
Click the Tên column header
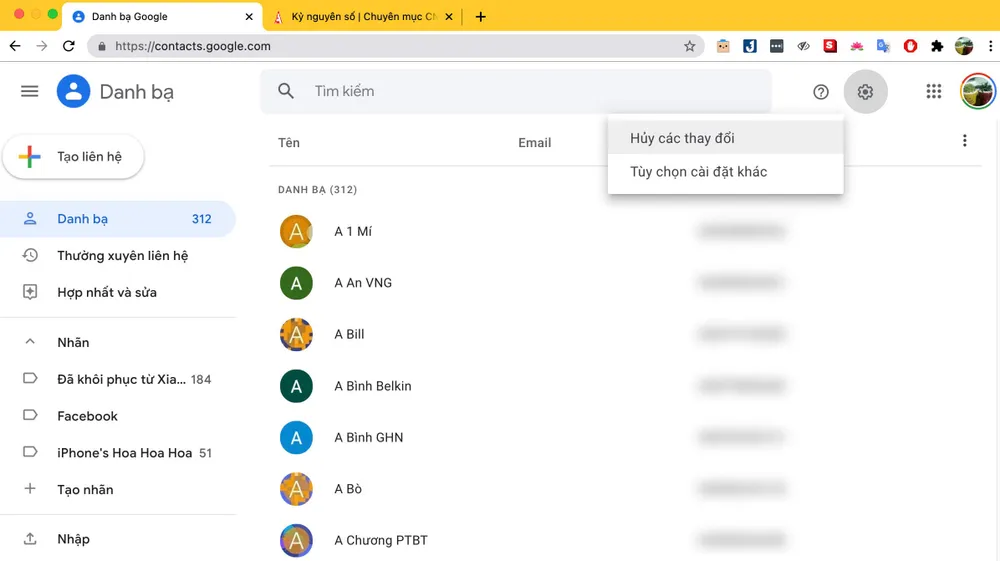289,143
